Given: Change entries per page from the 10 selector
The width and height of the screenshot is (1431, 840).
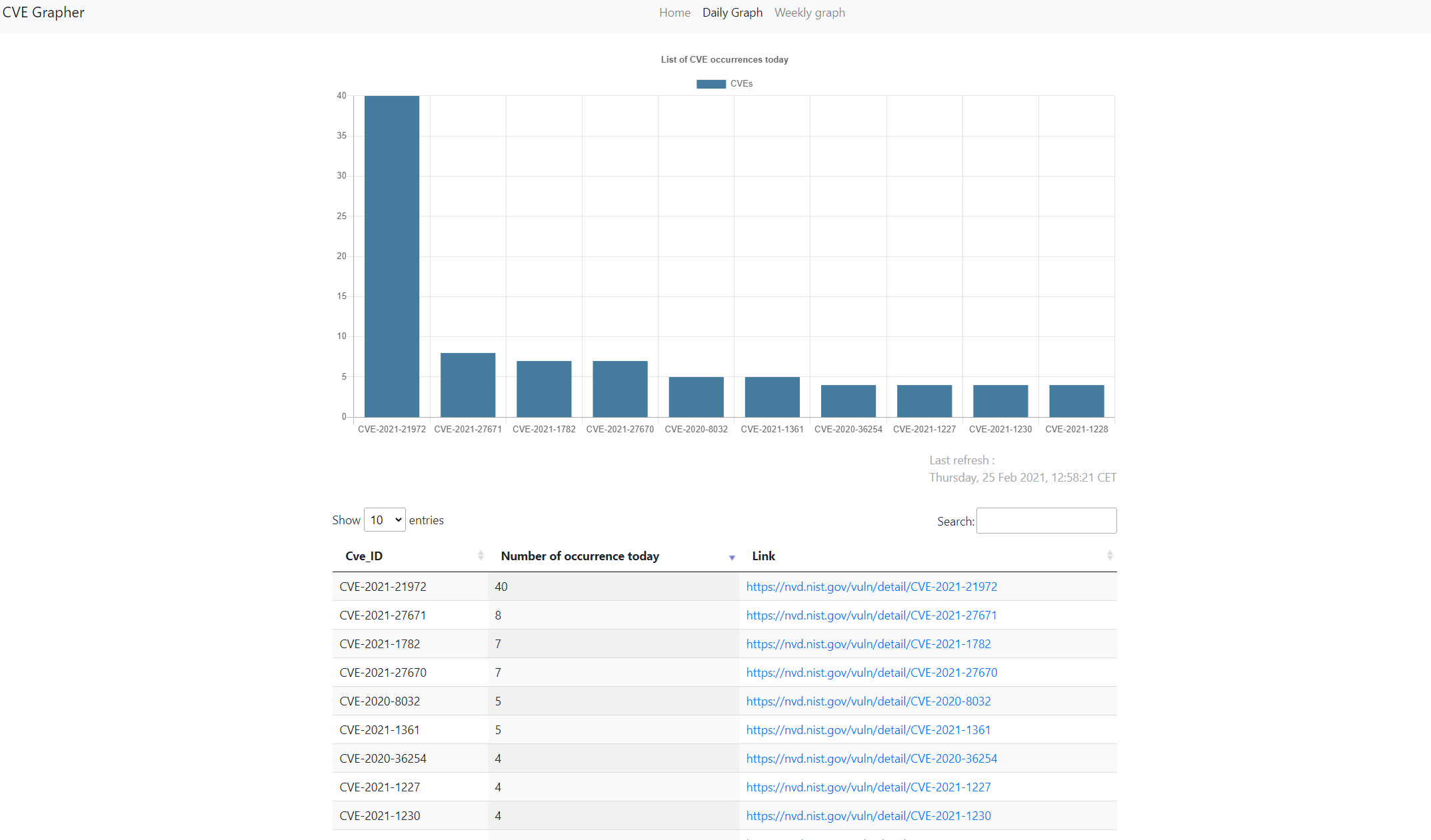Looking at the screenshot, I should 384,520.
